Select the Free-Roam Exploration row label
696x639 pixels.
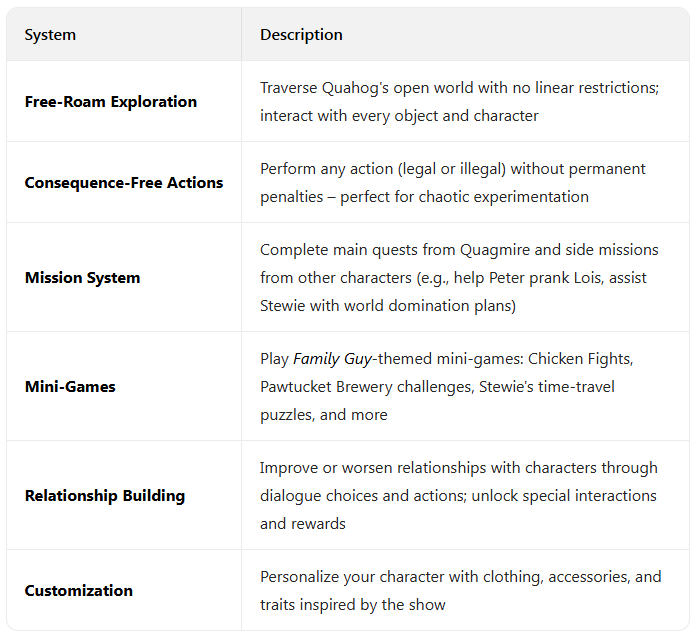[x=110, y=102]
